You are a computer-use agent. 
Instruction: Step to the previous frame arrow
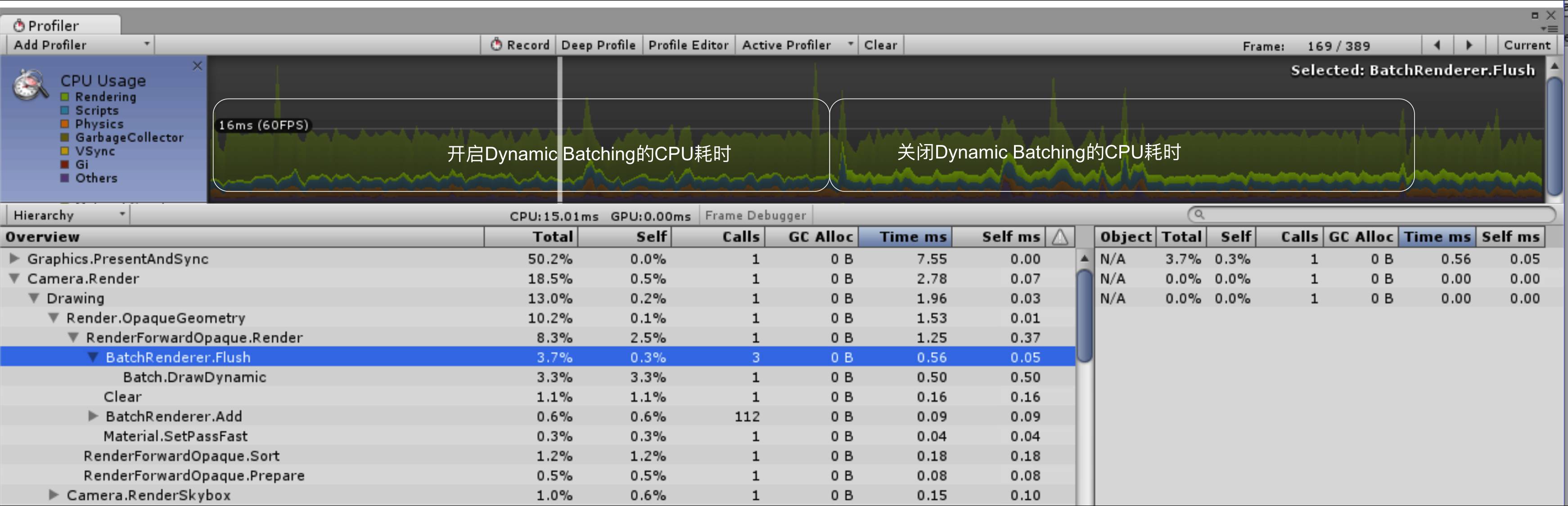1437,45
